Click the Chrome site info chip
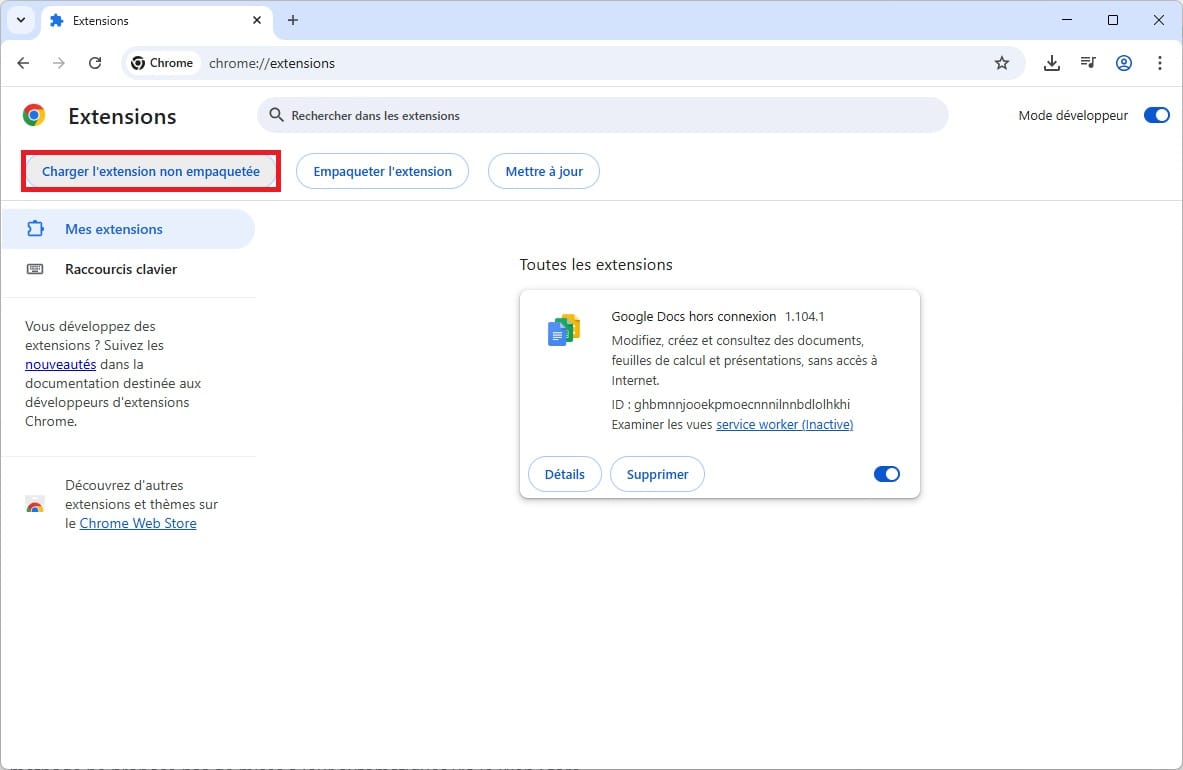Image resolution: width=1183 pixels, height=770 pixels. (162, 63)
